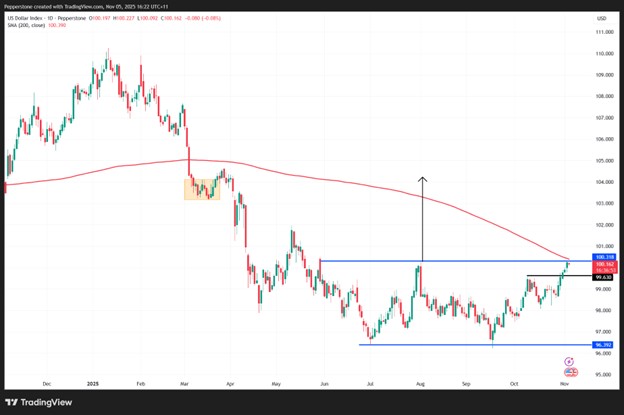Image resolution: width=624 pixels, height=415 pixels.
Task: Click the US flag economic event icon
Action: pyautogui.click(x=569, y=372)
